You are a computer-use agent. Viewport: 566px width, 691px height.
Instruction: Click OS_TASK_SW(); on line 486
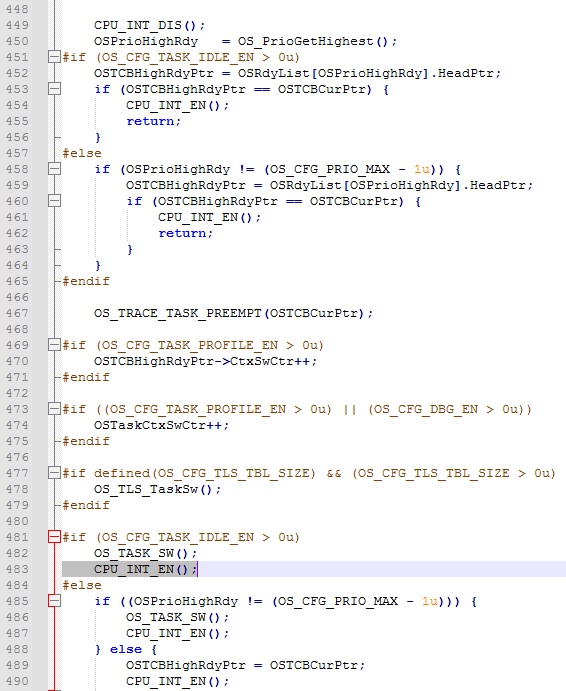(178, 617)
